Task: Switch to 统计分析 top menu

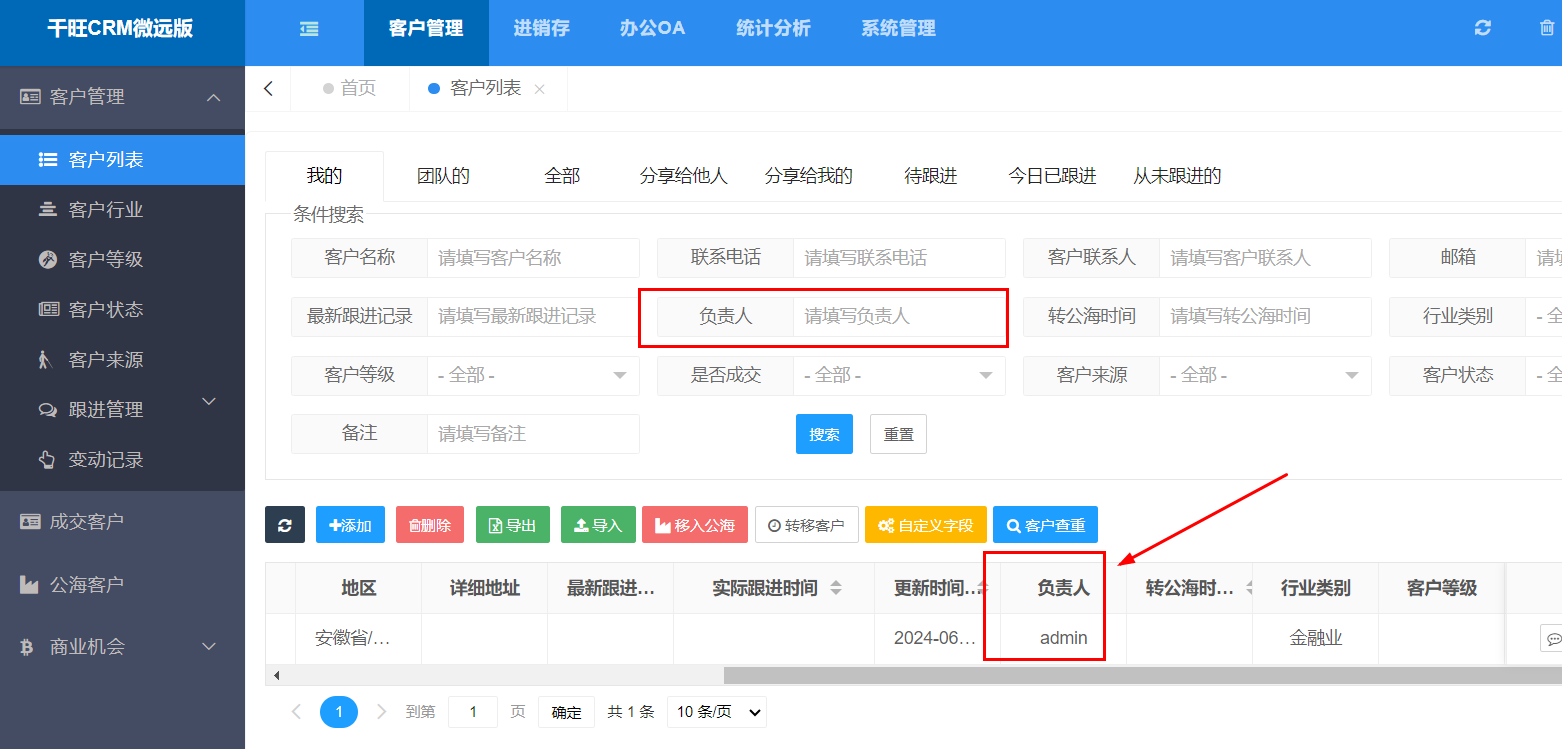Action: pos(773,28)
